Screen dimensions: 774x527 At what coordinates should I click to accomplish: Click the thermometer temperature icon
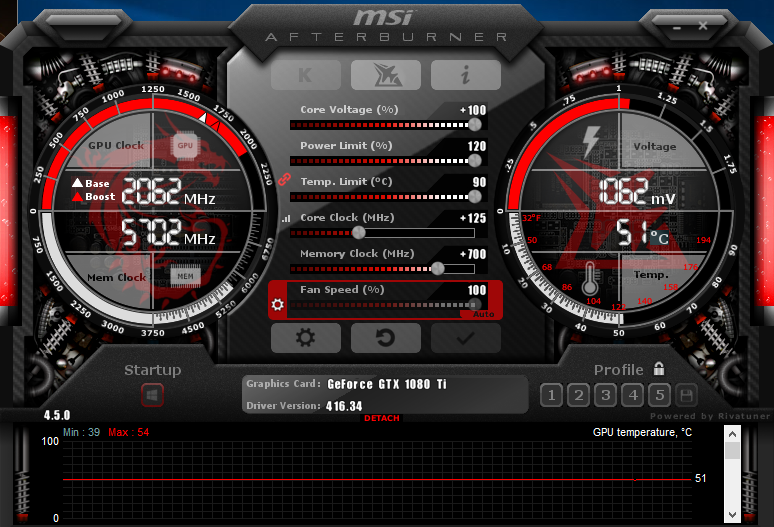click(x=589, y=278)
